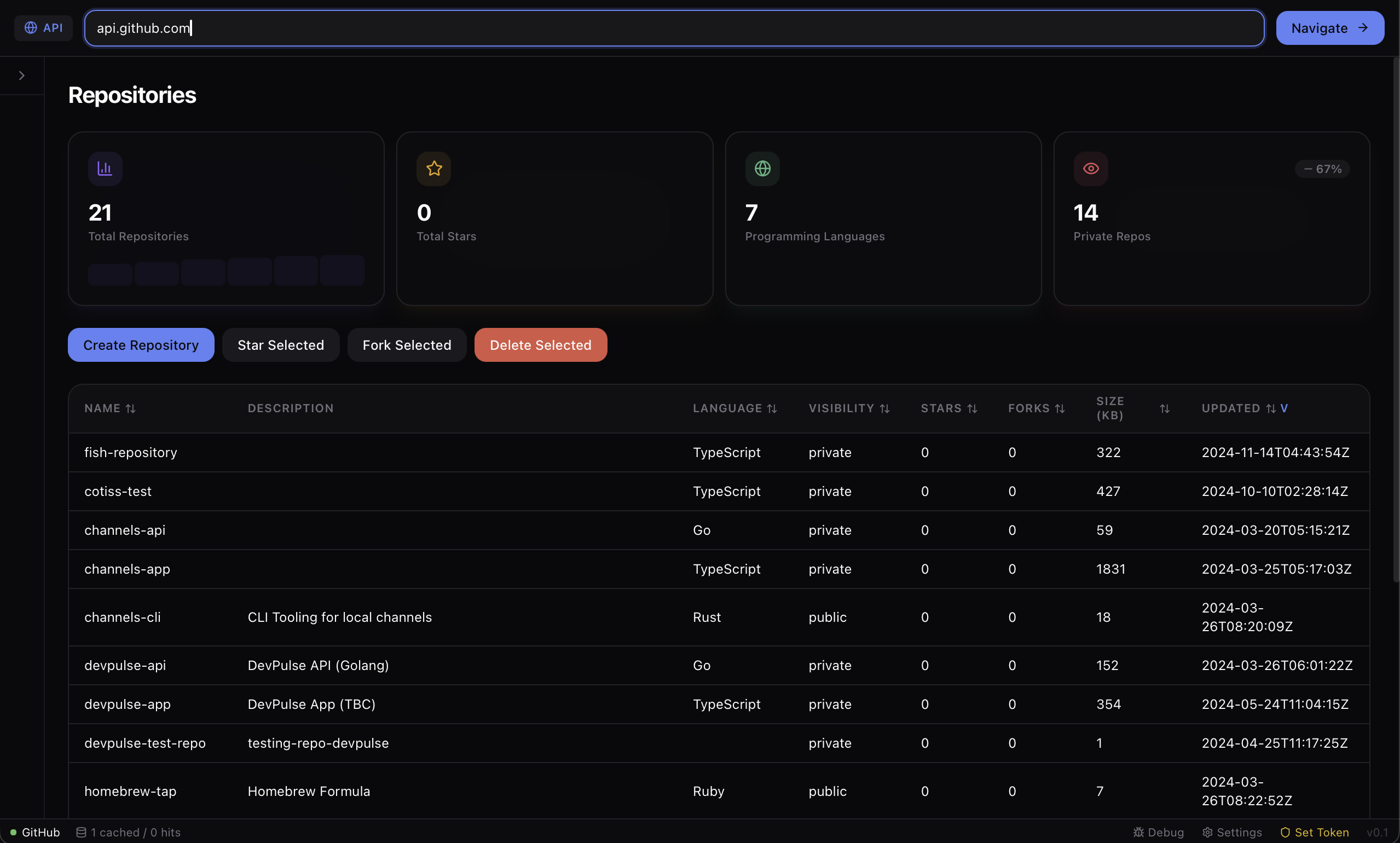The image size is (1400, 843).
Task: Select the devpulse-api row
Action: pos(719,666)
